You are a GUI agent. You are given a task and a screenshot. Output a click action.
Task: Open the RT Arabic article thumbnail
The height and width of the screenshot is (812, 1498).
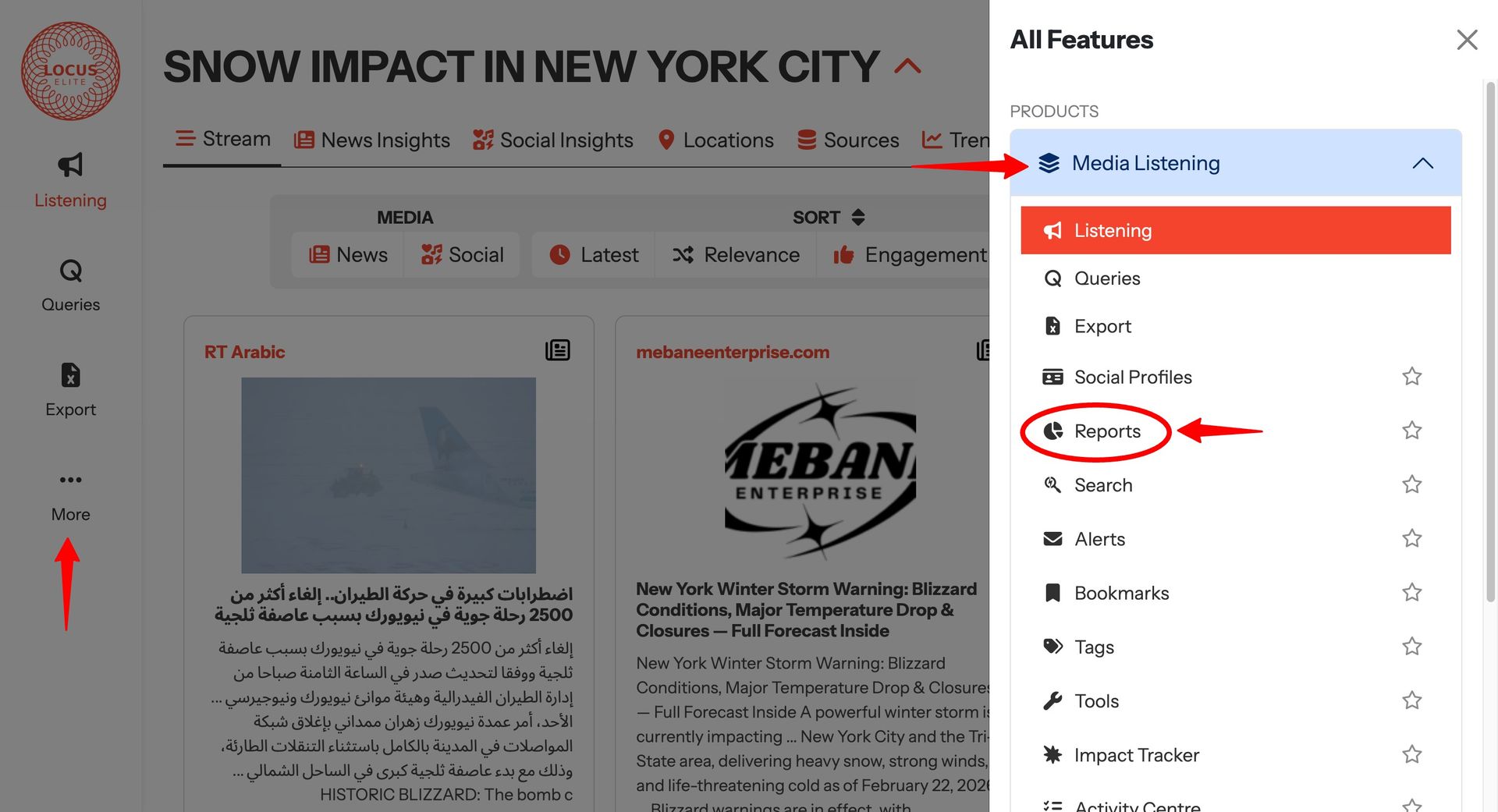coord(388,475)
